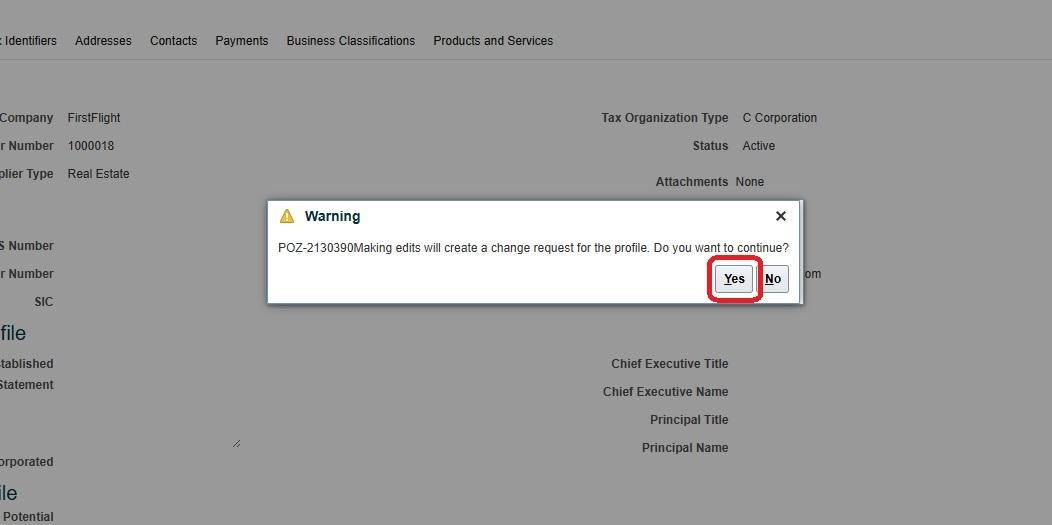Click the yellow warning triangle icon
Screen dimensions: 1052x525
click(287, 216)
